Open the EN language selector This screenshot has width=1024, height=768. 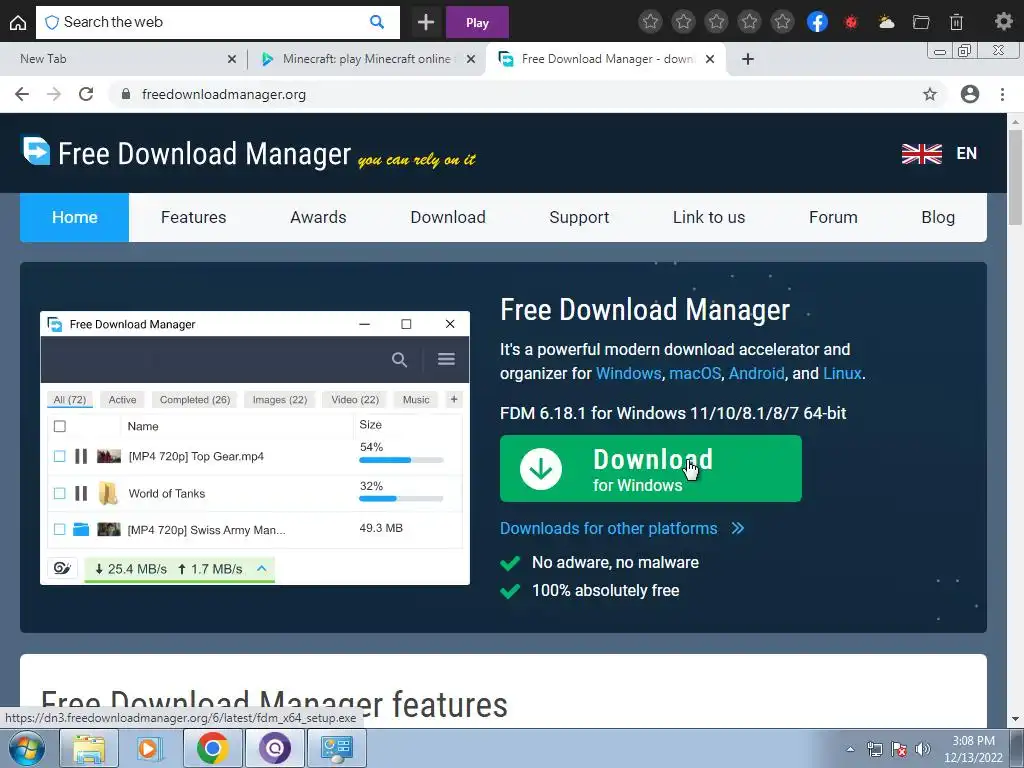[x=967, y=153]
